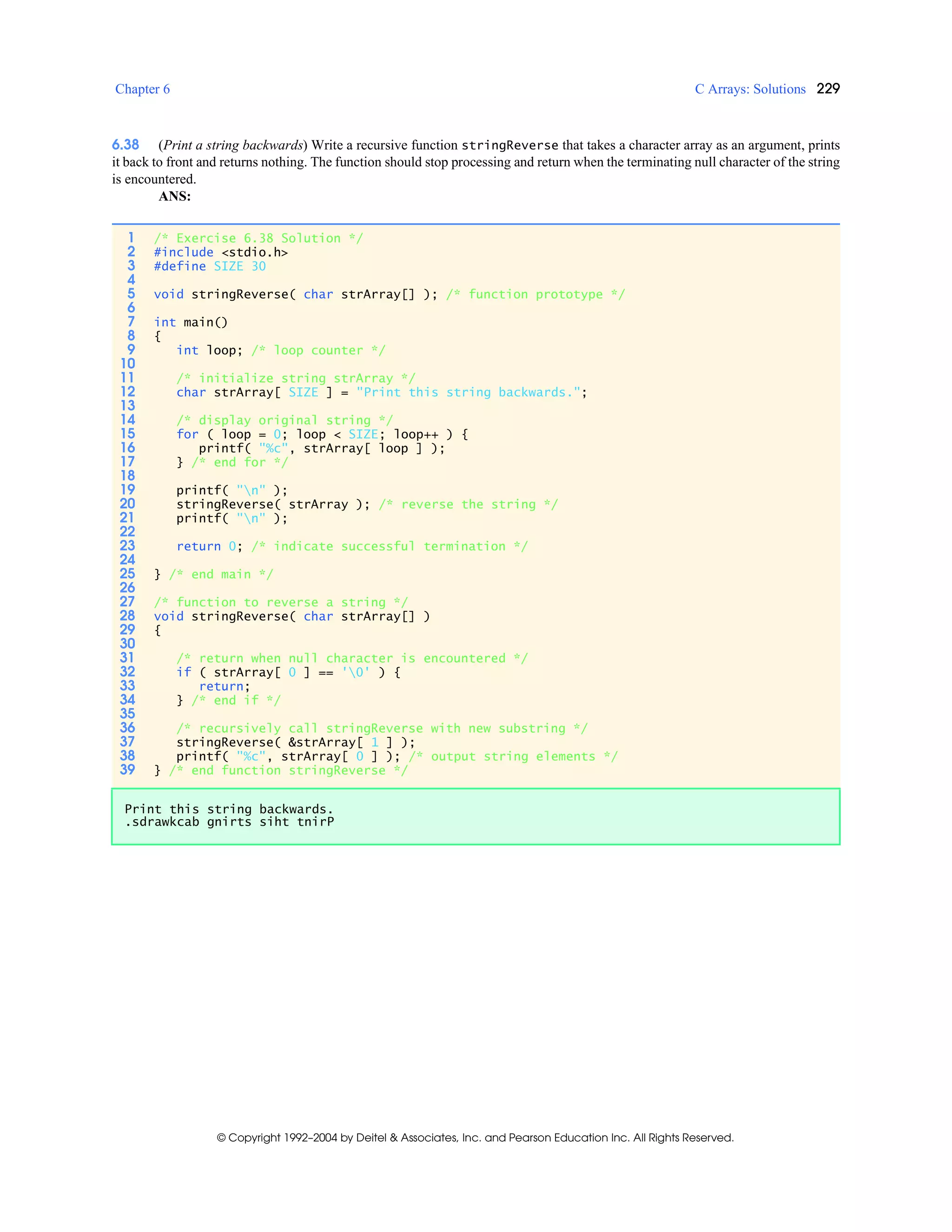This screenshot has height=1232, width=952.
Task: Click comment 'function to reverse a string'
Action: (280, 603)
